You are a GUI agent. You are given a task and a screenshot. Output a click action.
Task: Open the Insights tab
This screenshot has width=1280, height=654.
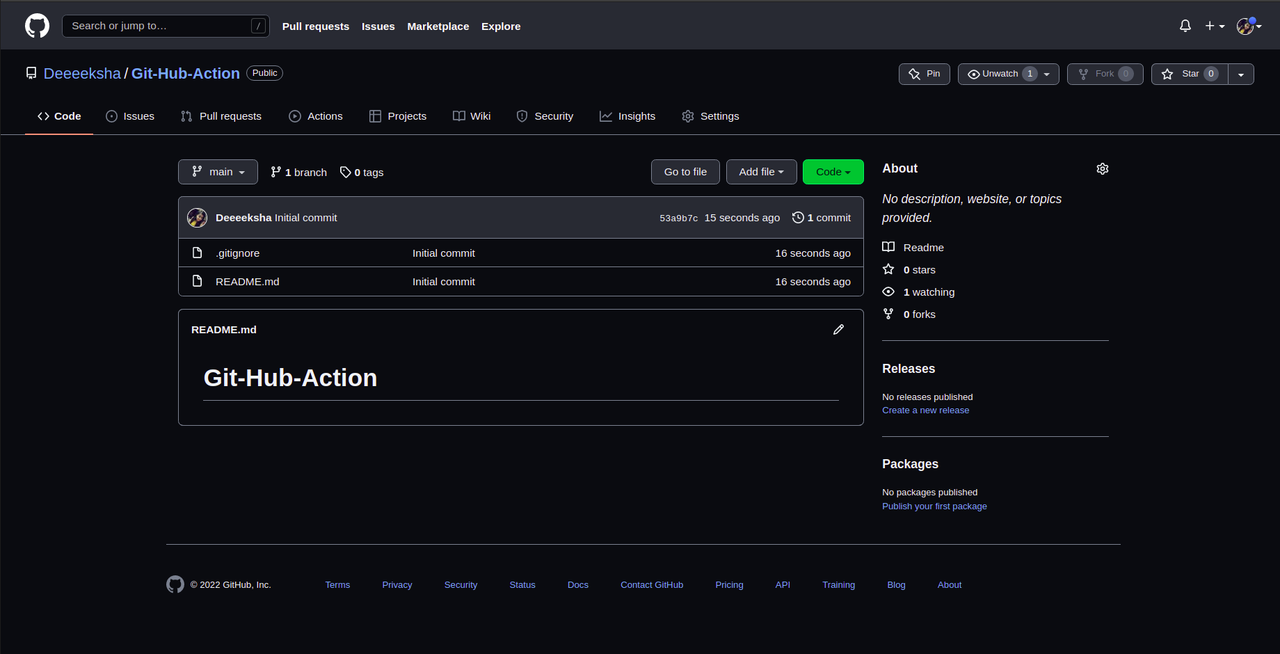(x=628, y=116)
